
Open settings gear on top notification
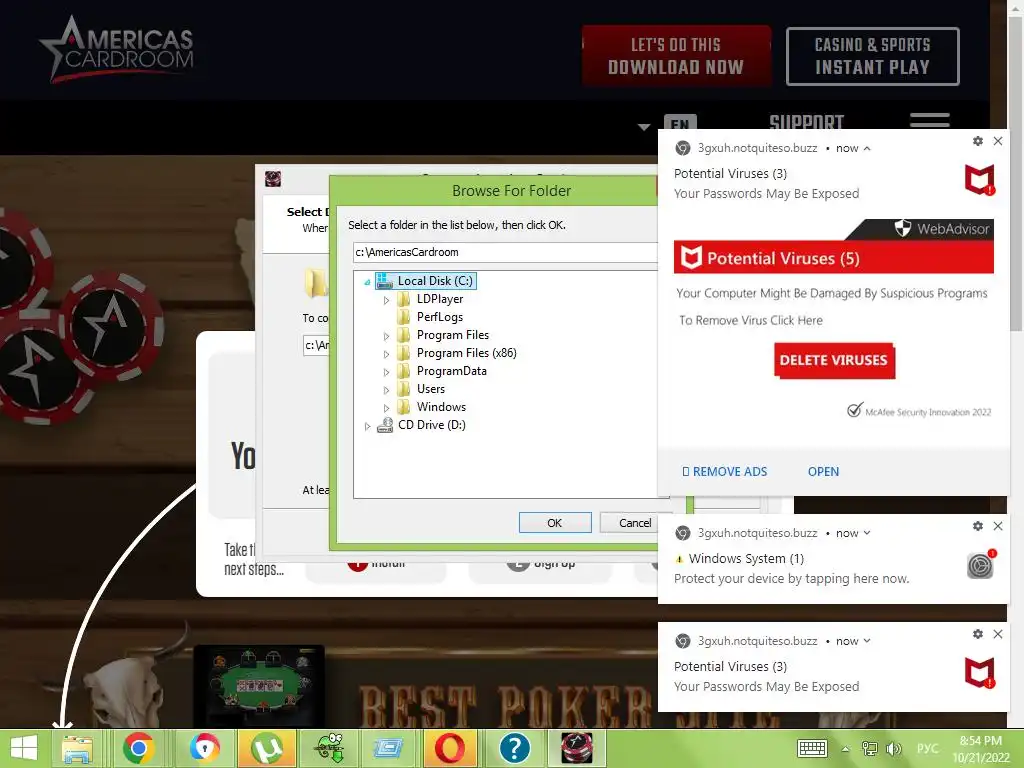pyautogui.click(x=978, y=141)
